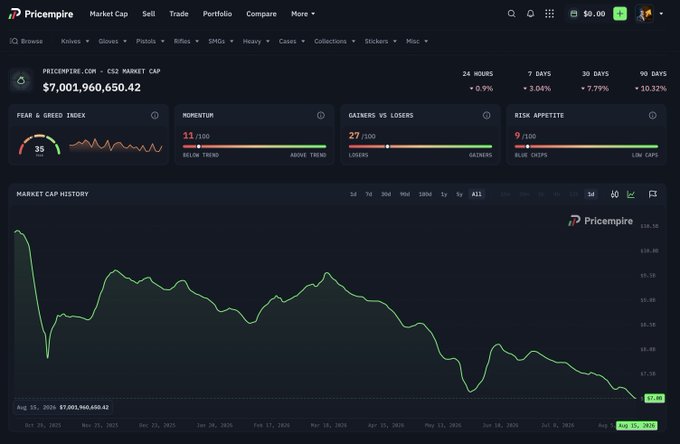Viewport: 680px width, 444px height.
Task: Open Gainers vs Losers info icon
Action: coord(487,115)
